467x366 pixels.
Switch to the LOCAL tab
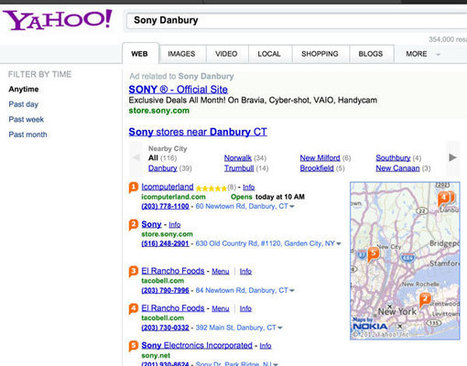[269, 54]
